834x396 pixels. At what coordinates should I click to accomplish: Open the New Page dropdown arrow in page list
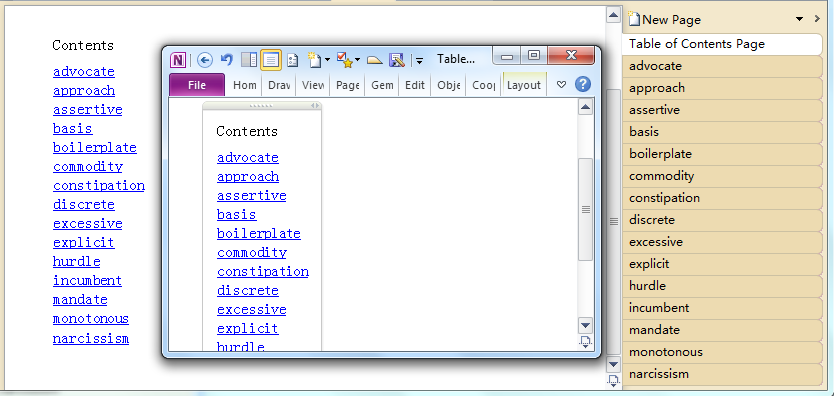click(799, 20)
